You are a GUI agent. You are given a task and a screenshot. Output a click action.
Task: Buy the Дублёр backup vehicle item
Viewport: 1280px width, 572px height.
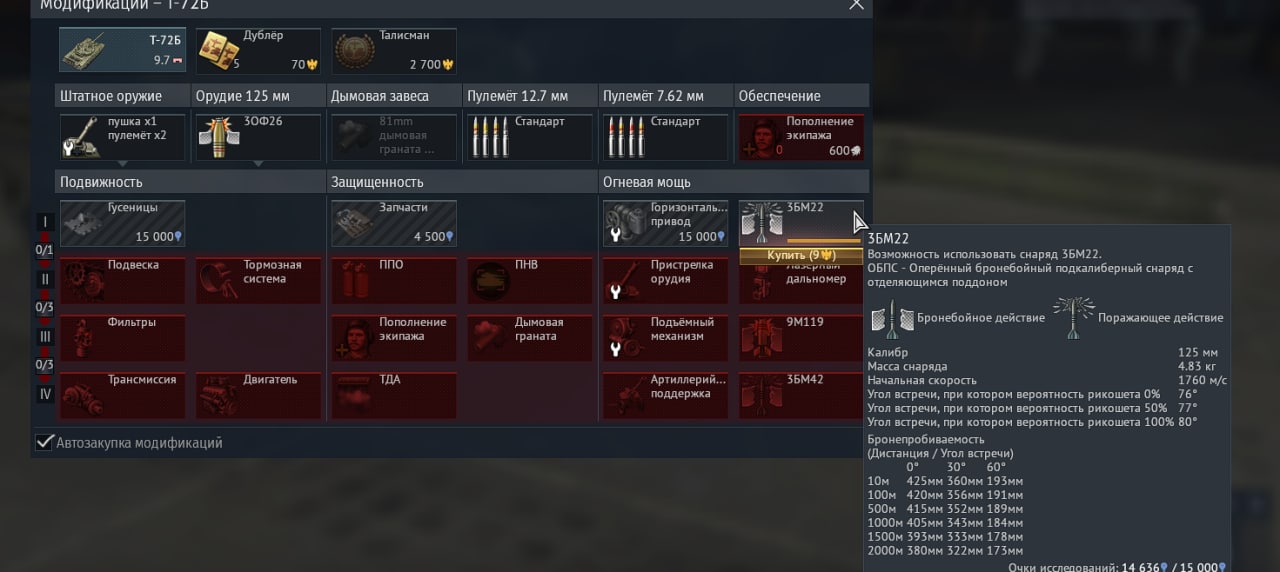point(259,50)
